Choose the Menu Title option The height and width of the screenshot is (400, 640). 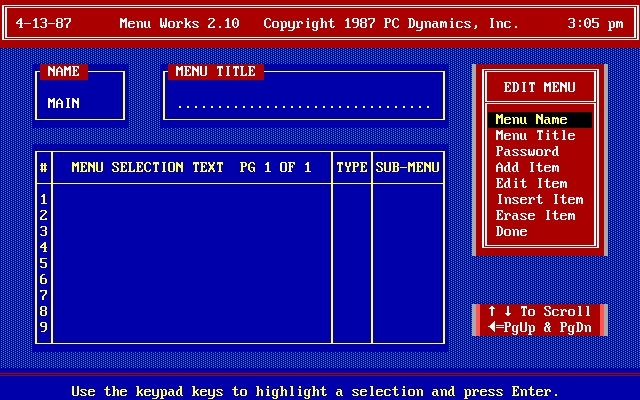coord(535,135)
